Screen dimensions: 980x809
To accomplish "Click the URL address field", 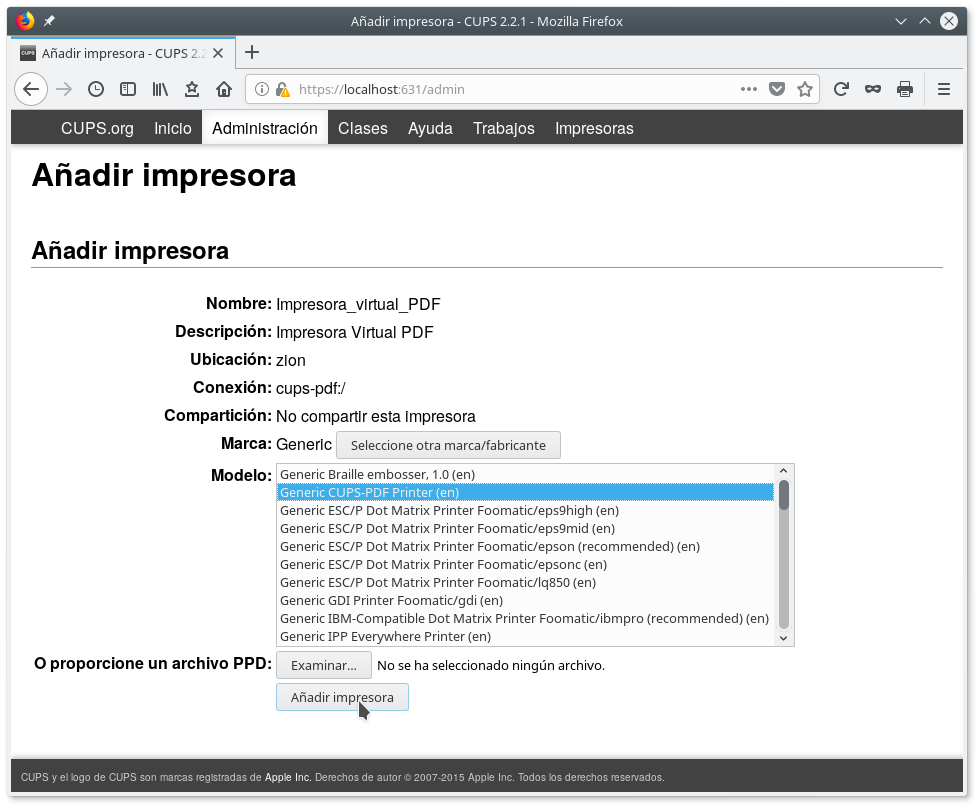I will coord(510,89).
